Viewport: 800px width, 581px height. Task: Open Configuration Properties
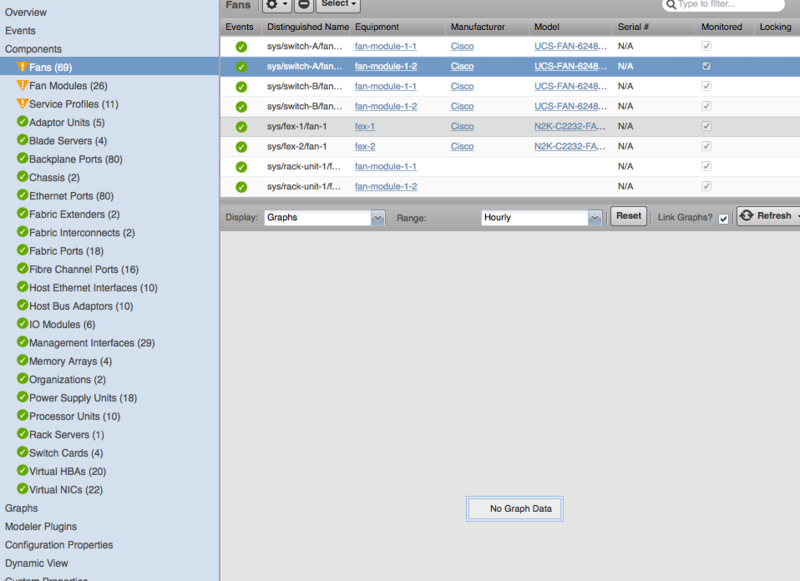tap(59, 545)
